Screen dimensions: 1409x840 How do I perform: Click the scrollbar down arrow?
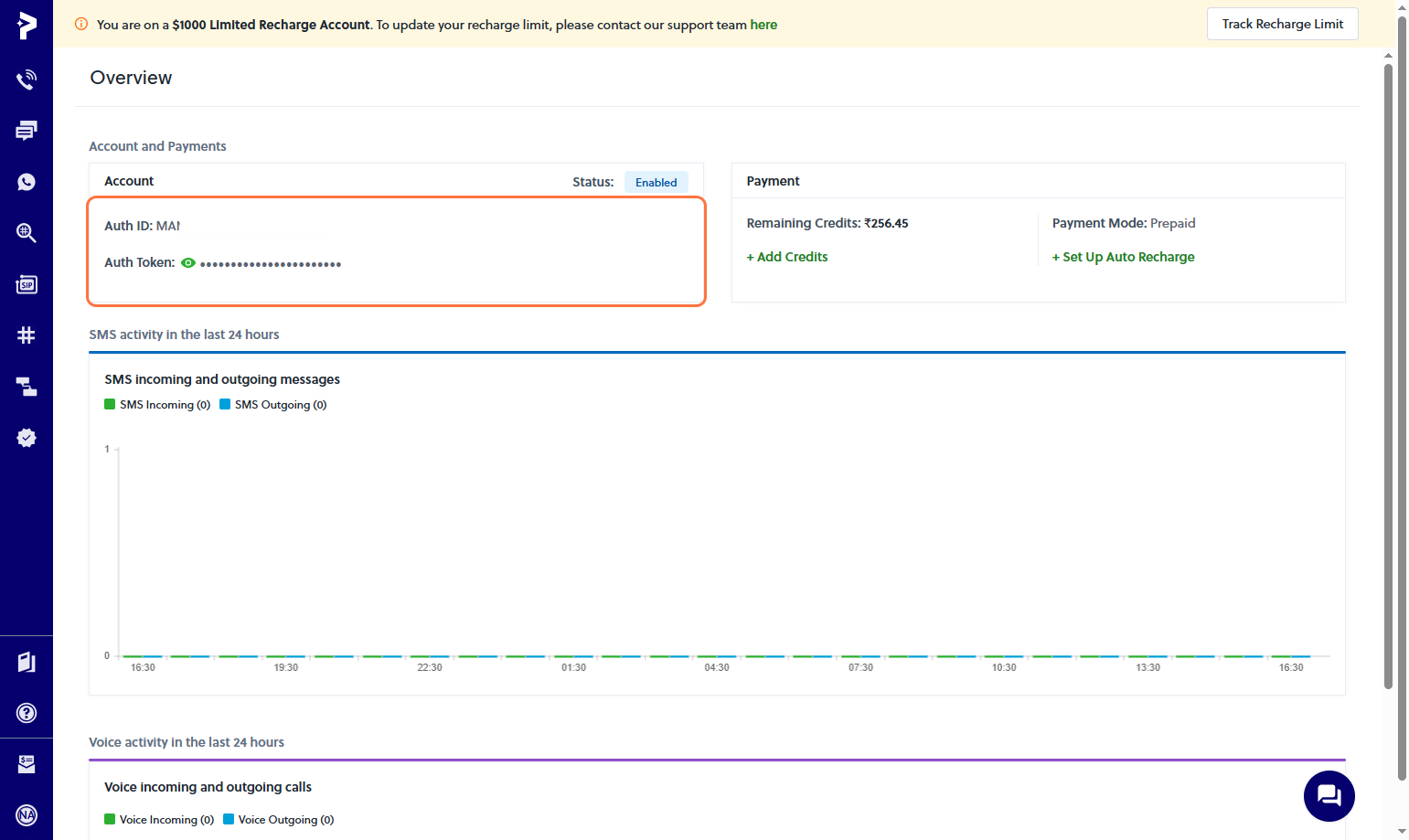pyautogui.click(x=1402, y=831)
